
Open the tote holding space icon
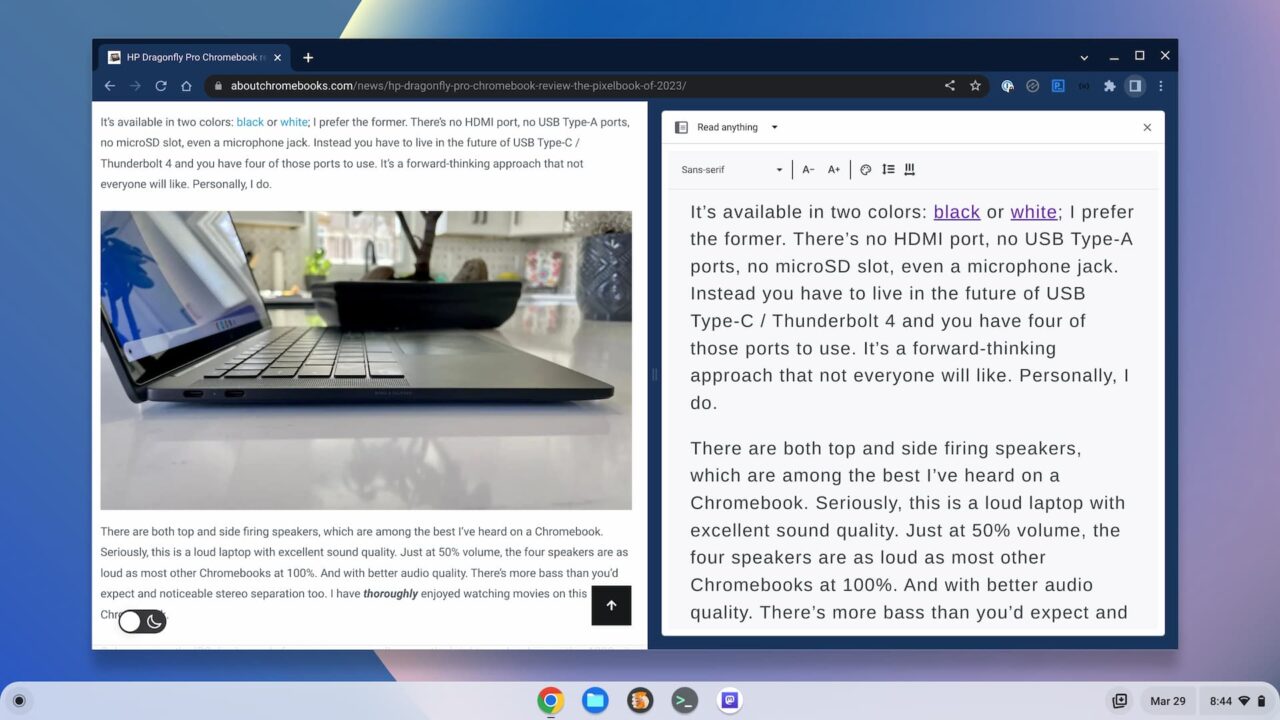(x=1120, y=701)
